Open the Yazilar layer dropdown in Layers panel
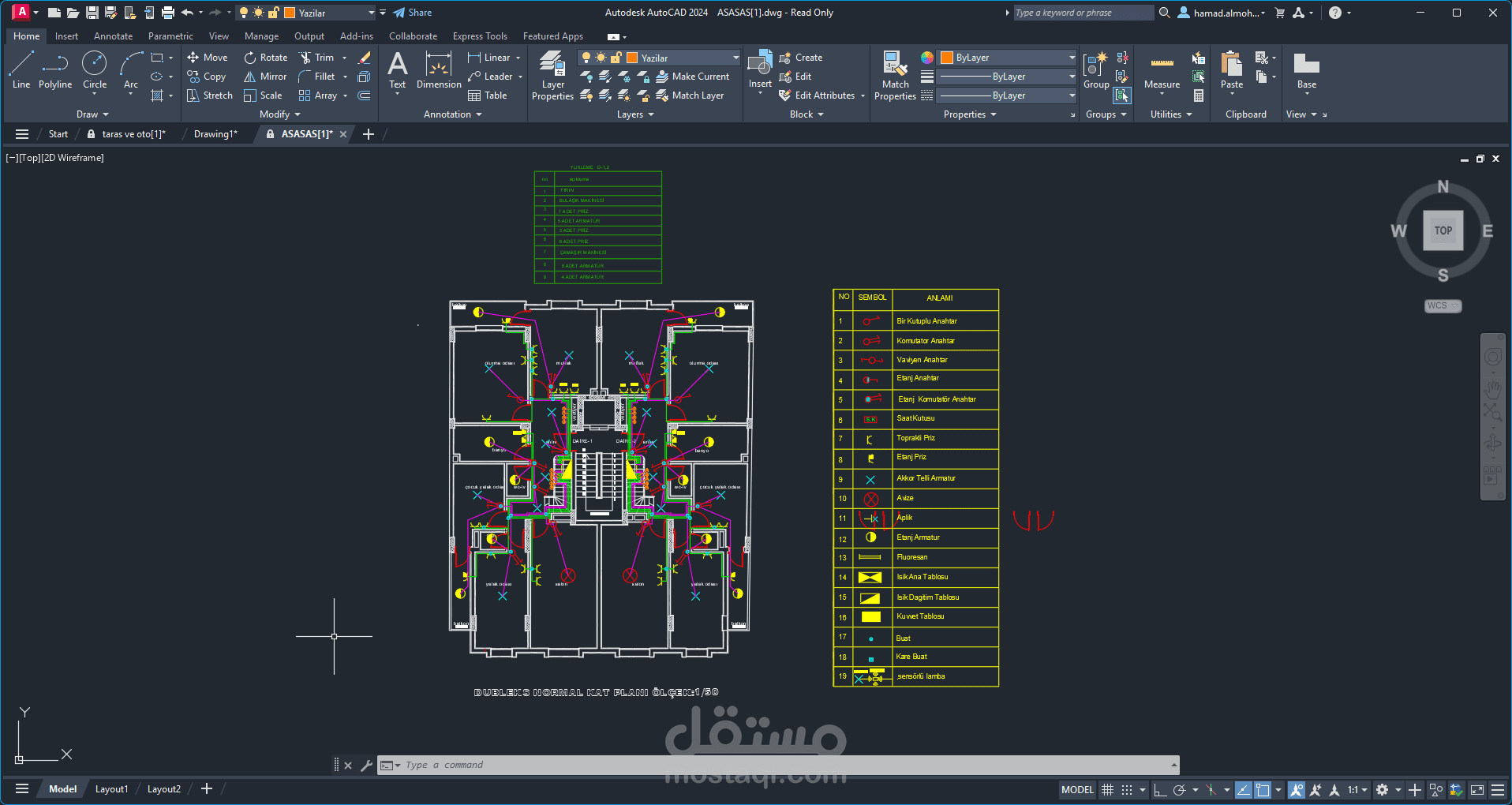This screenshot has width=1512, height=805. (x=735, y=58)
